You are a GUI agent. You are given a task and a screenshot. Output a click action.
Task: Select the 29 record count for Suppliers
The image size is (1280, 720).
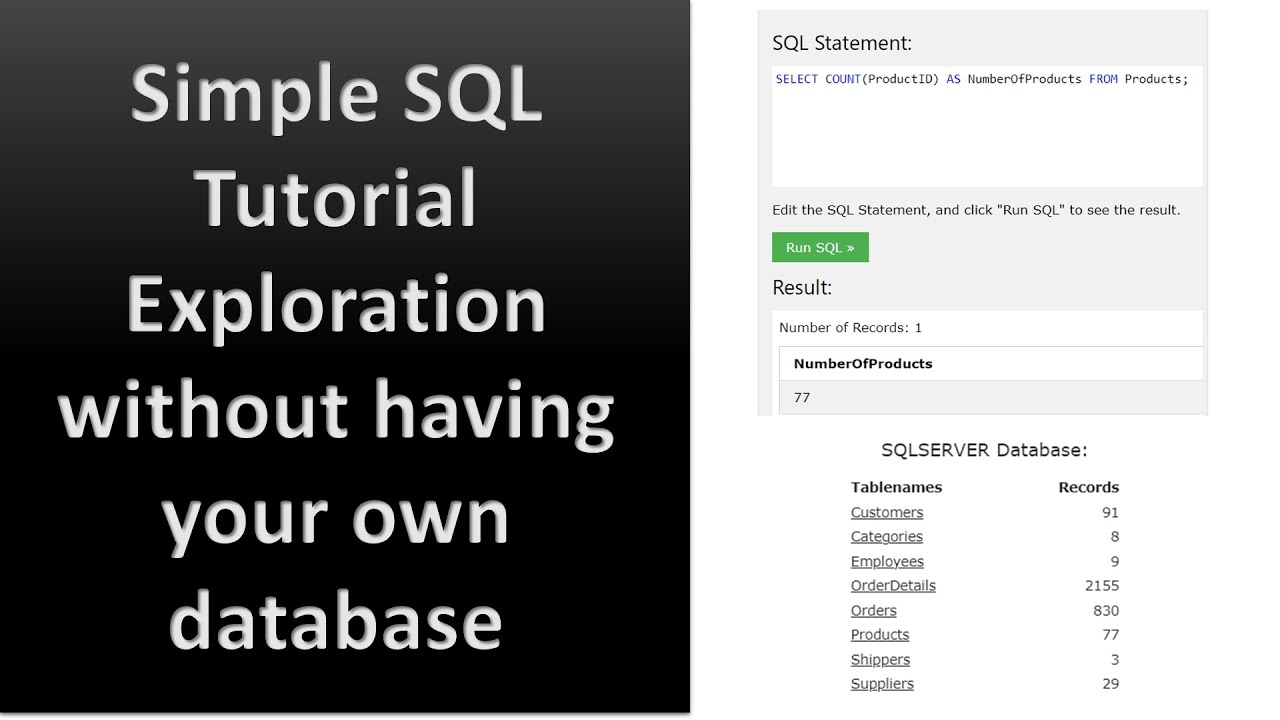[1110, 684]
